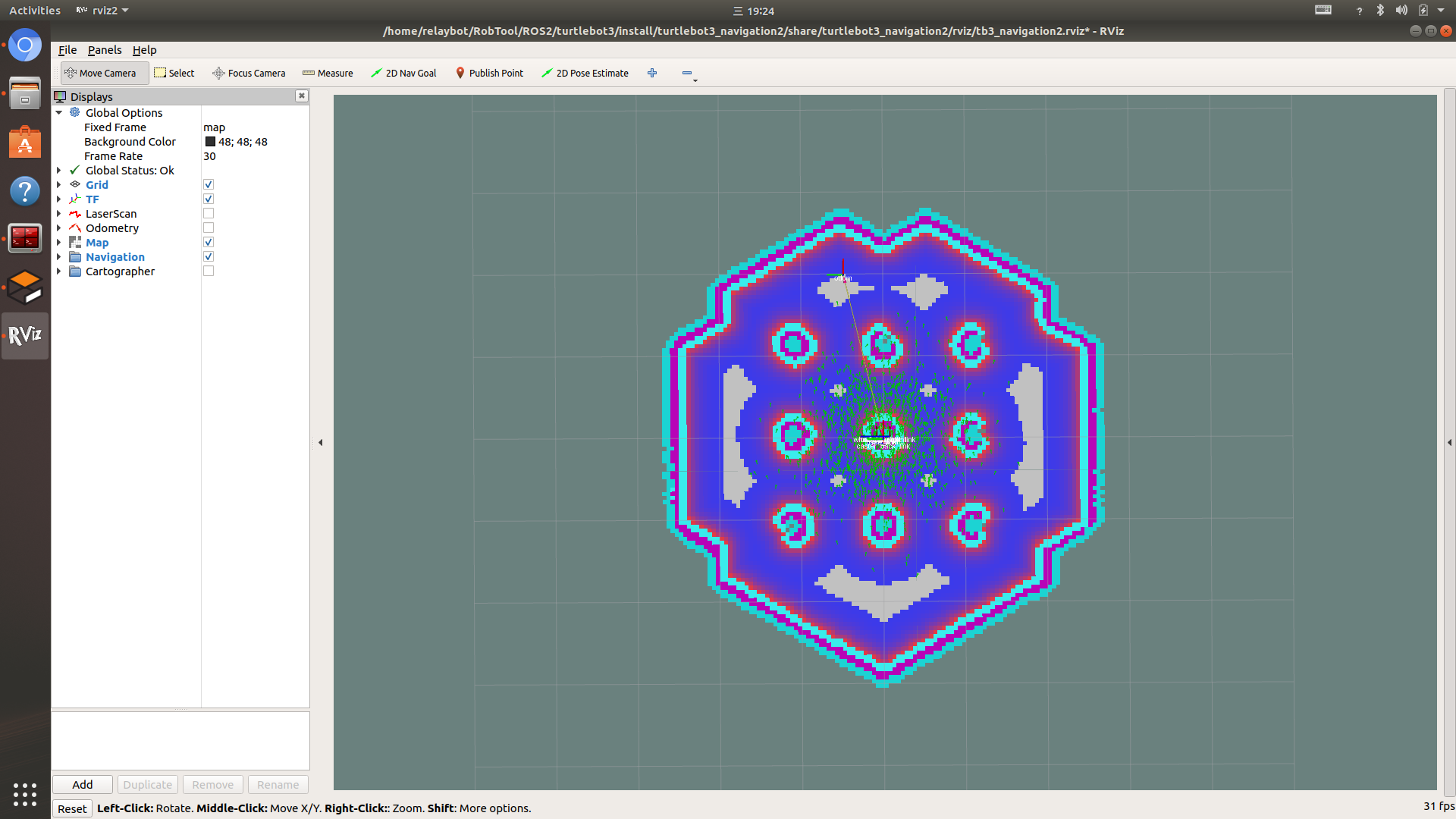Choose the 2D Pose Estimate tool
The width and height of the screenshot is (1456, 819).
pyautogui.click(x=585, y=73)
